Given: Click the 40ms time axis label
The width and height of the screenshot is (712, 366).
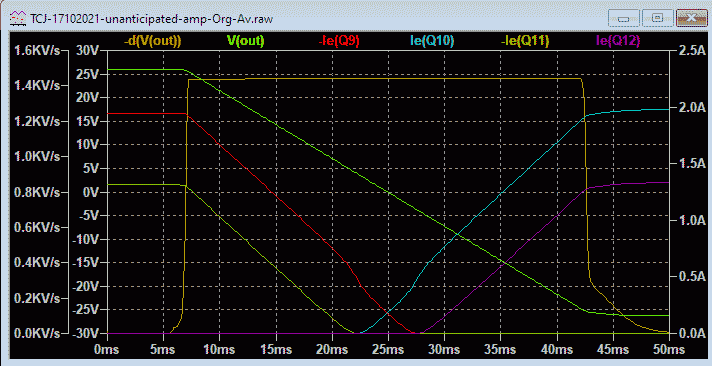Looking at the screenshot, I should point(557,350).
